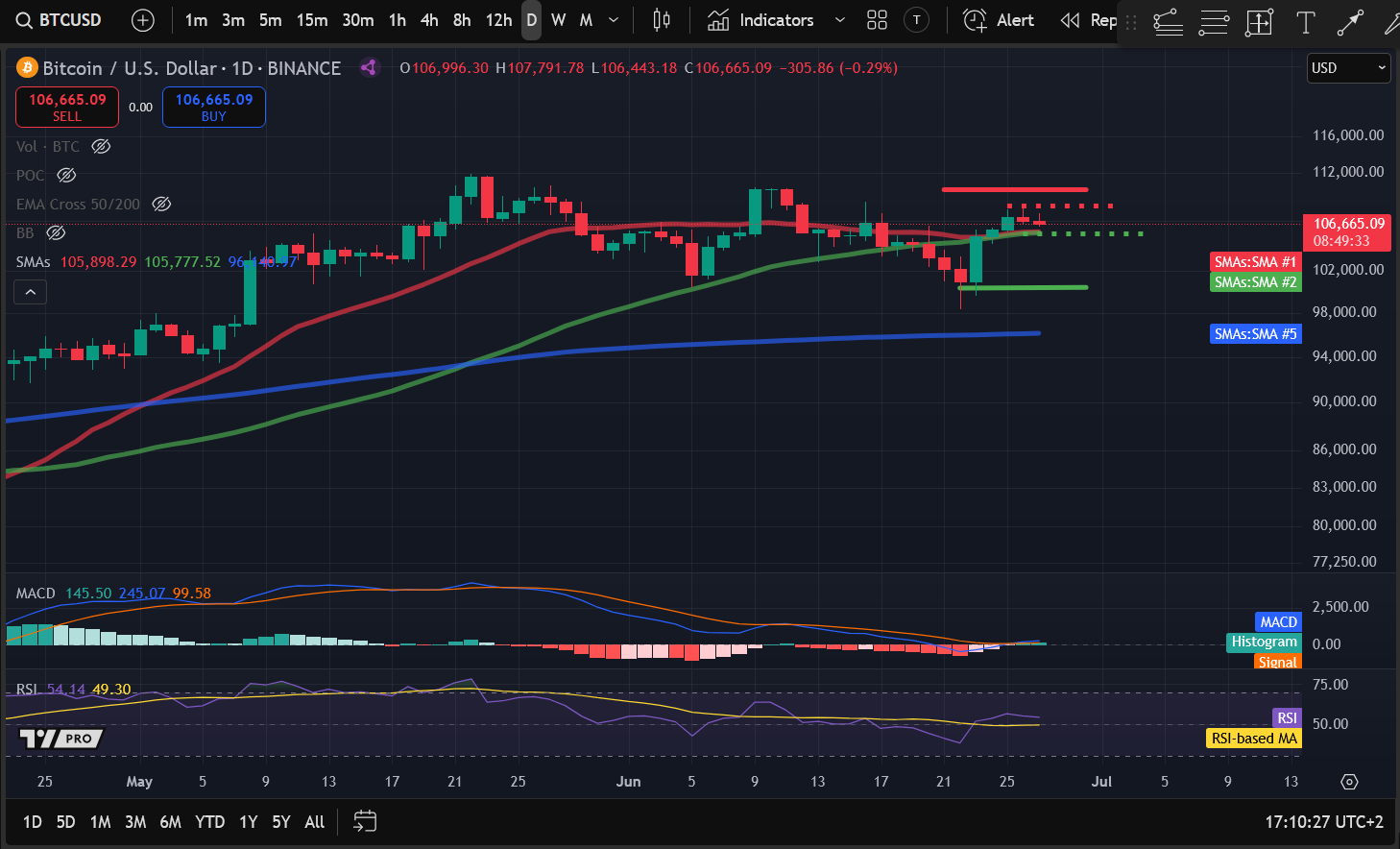Image resolution: width=1400 pixels, height=849 pixels.
Task: Click the circled T template icon
Action: 917,20
